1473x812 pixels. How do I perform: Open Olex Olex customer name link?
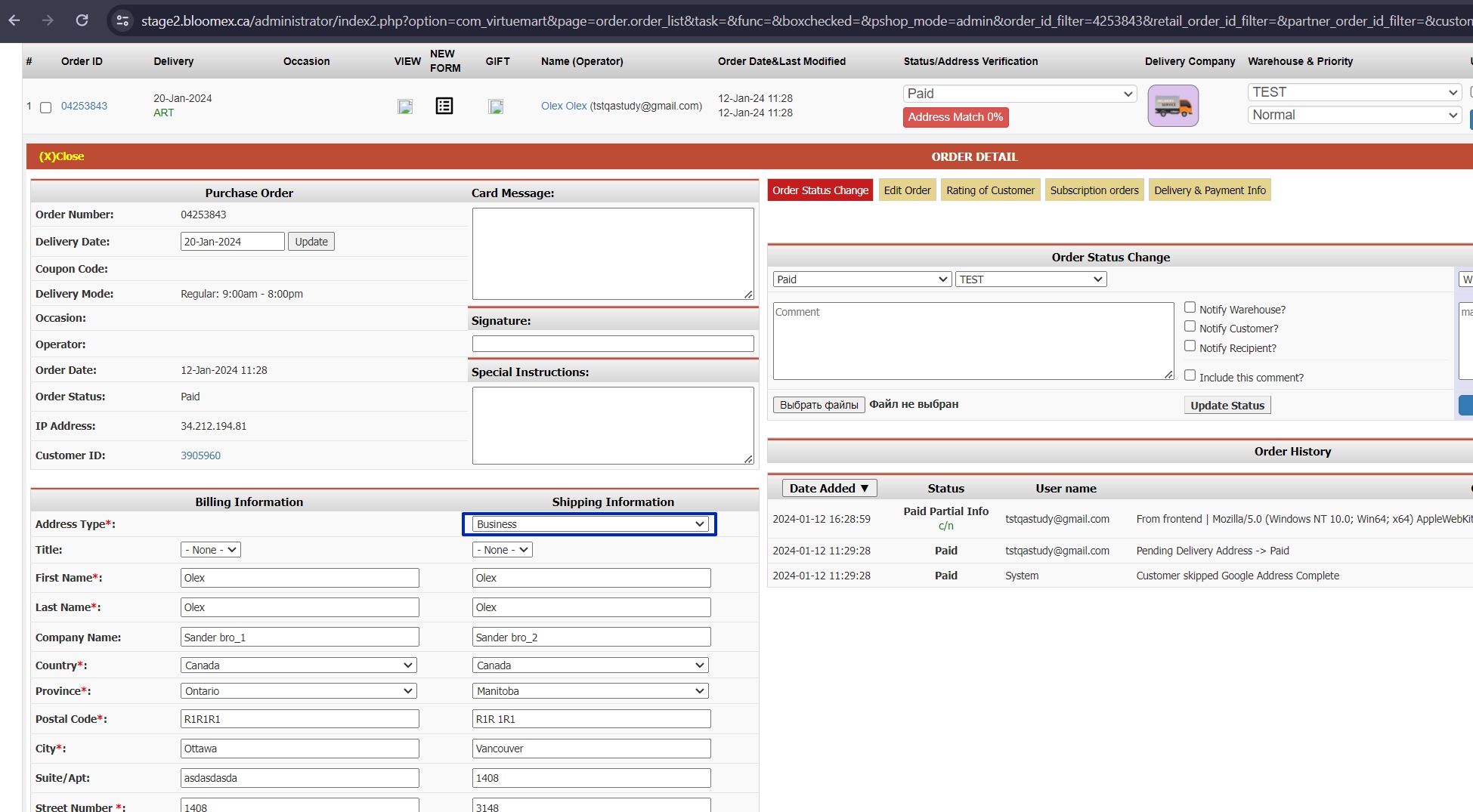click(564, 106)
